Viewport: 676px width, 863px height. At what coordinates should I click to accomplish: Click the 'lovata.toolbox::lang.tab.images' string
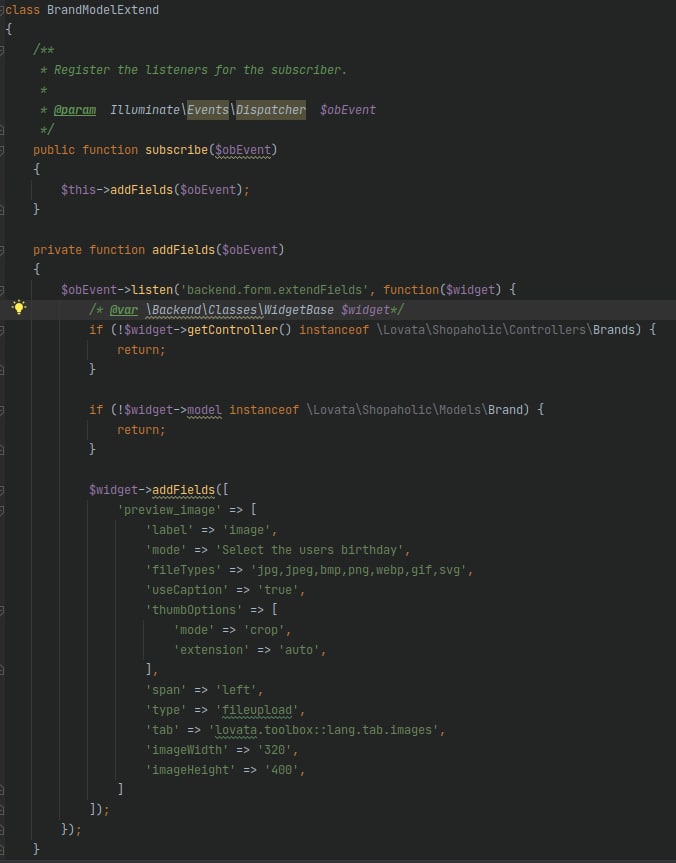324,730
